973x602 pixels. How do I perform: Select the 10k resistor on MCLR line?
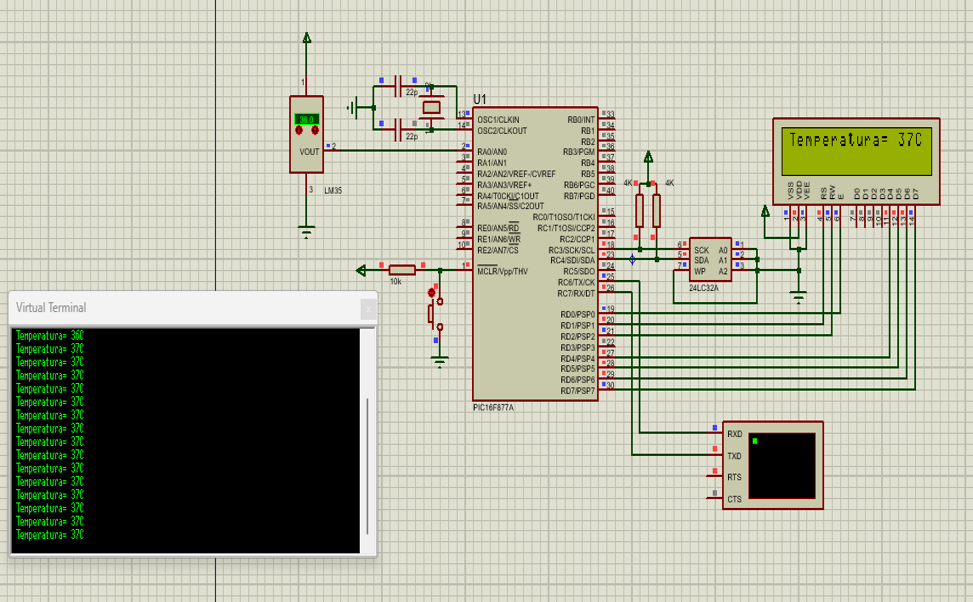[x=402, y=268]
